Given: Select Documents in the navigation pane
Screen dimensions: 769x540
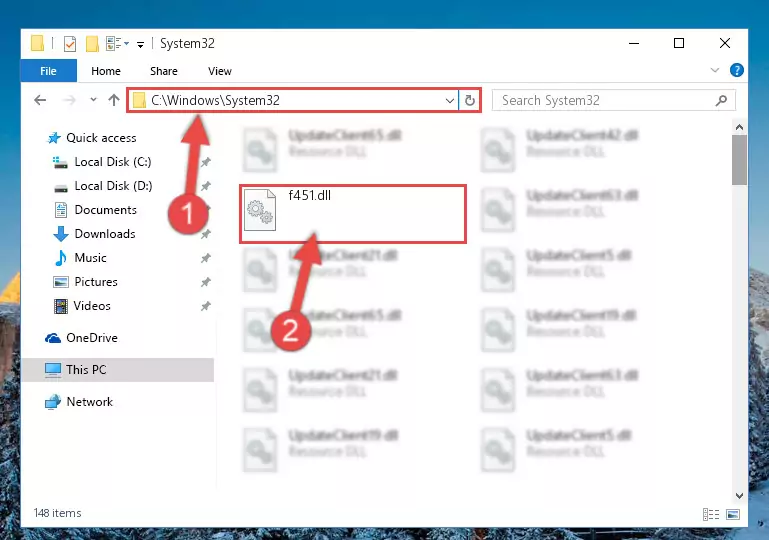Looking at the screenshot, I should pyautogui.click(x=105, y=210).
